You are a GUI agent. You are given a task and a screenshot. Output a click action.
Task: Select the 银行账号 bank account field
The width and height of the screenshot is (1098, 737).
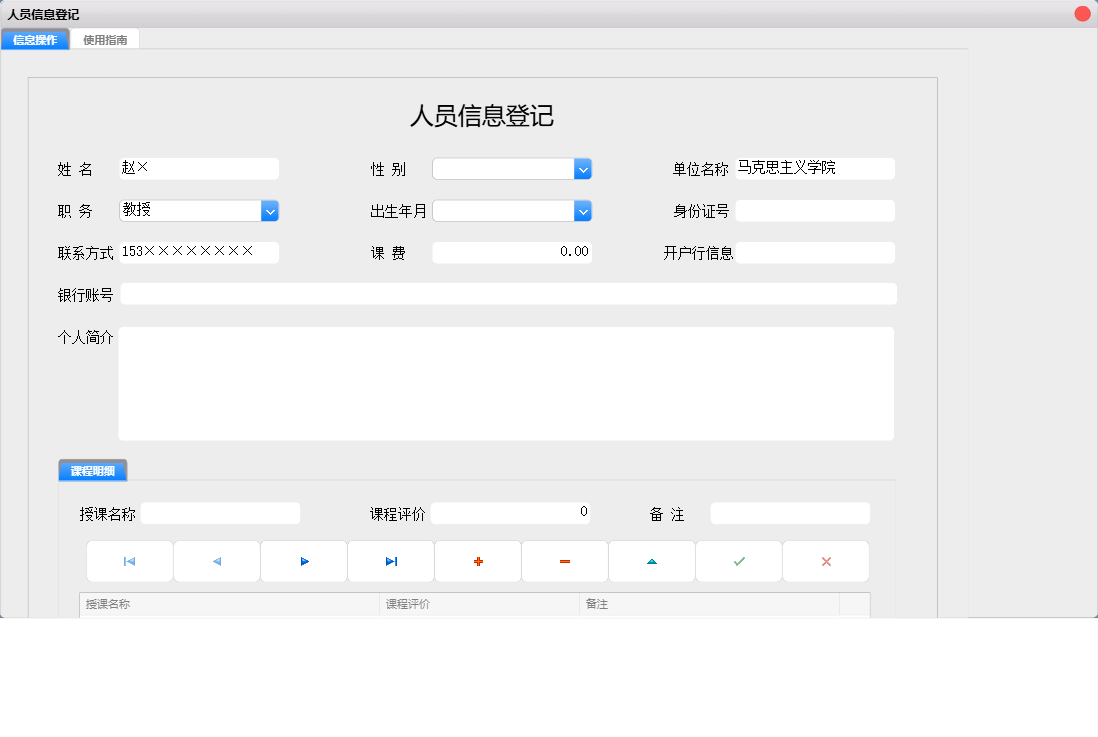click(508, 293)
